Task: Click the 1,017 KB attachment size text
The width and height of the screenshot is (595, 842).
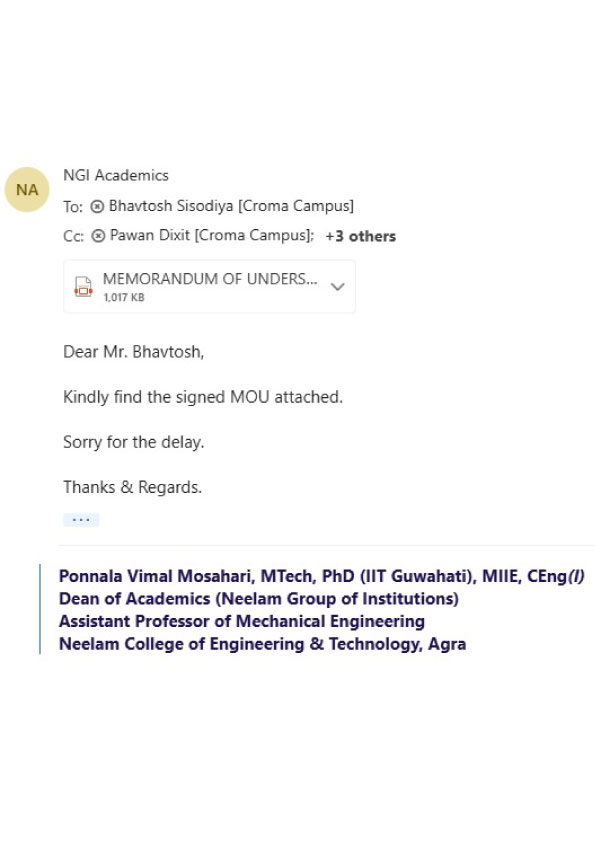Action: coord(124,297)
